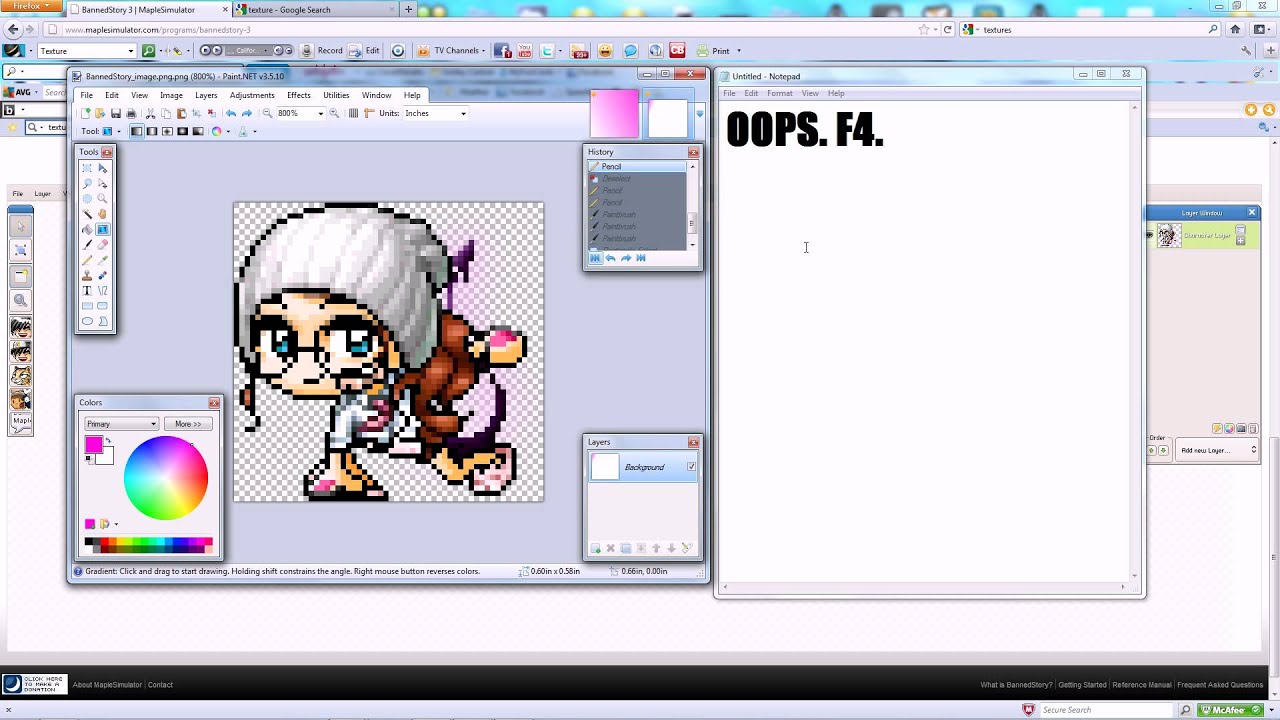Image resolution: width=1280 pixels, height=720 pixels.
Task: Click the Reference Manual link
Action: pyautogui.click(x=1142, y=685)
